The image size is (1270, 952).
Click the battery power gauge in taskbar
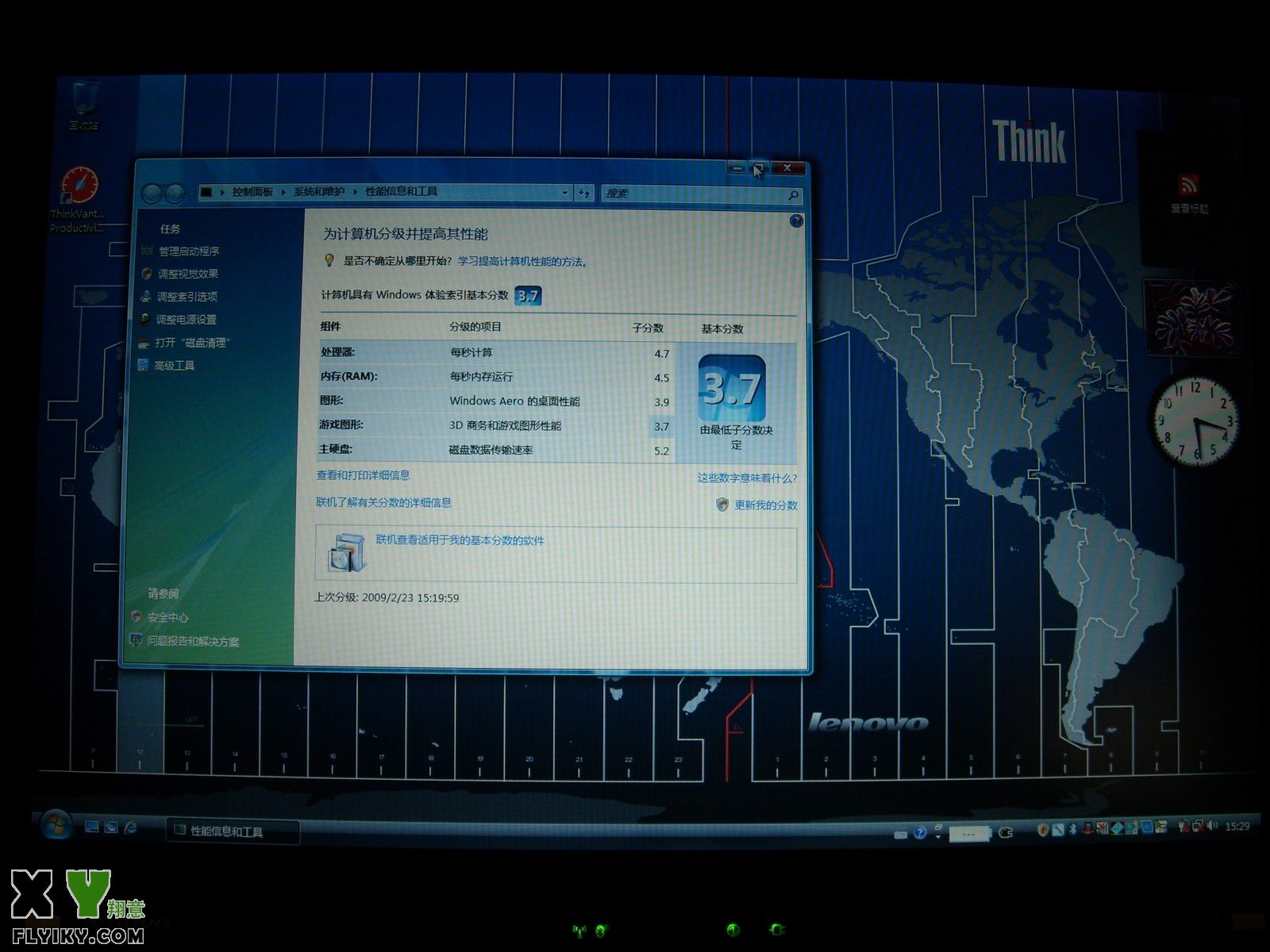pyautogui.click(x=971, y=833)
